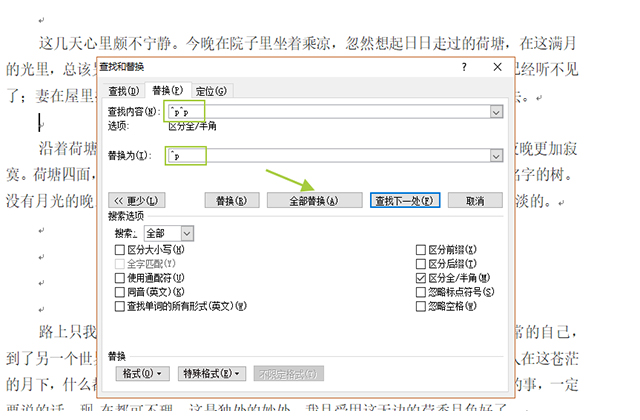Screen dimensions: 640x420
Task: Enable 区分前缀(X) checkbox
Action: [420, 249]
